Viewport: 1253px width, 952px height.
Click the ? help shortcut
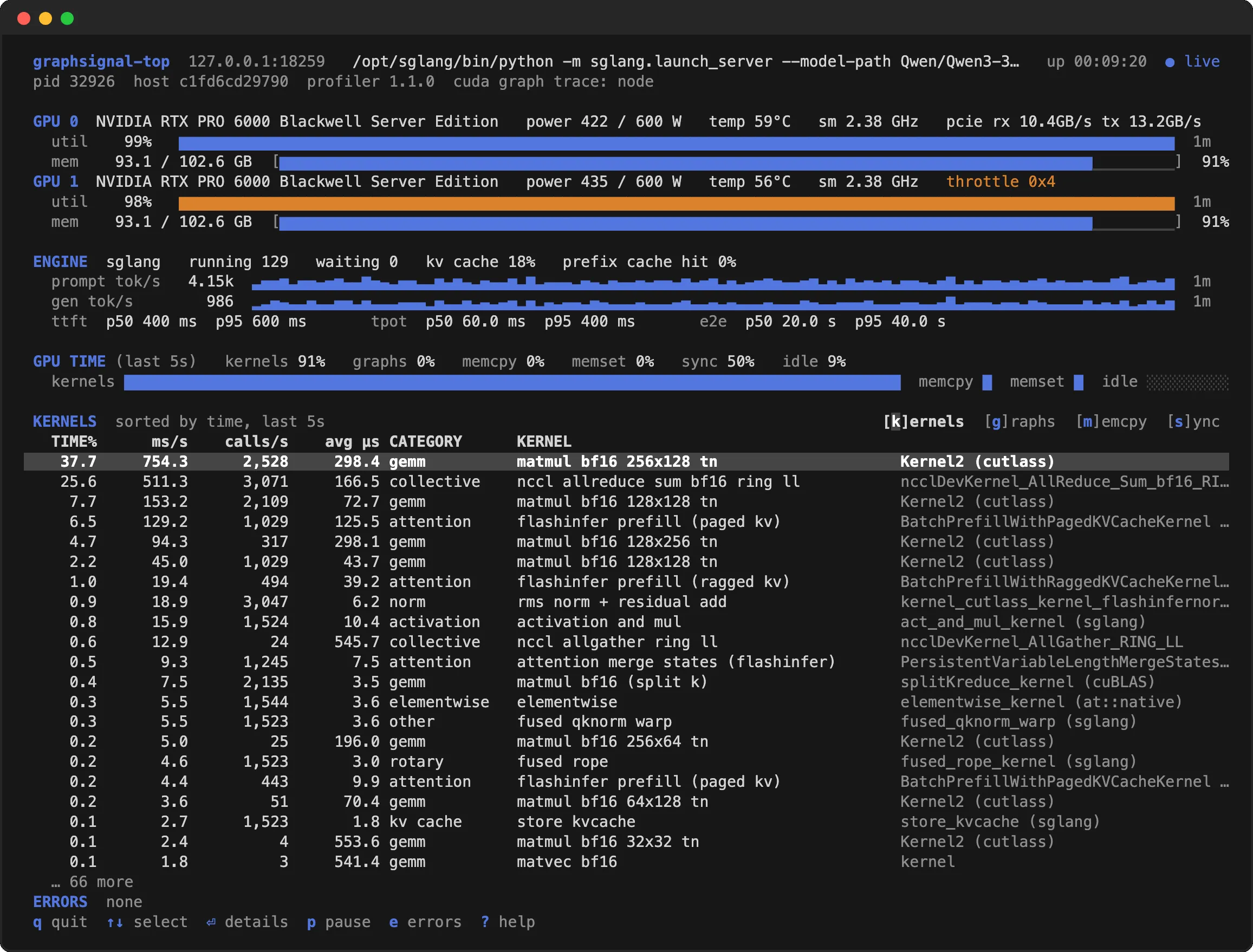[x=508, y=922]
